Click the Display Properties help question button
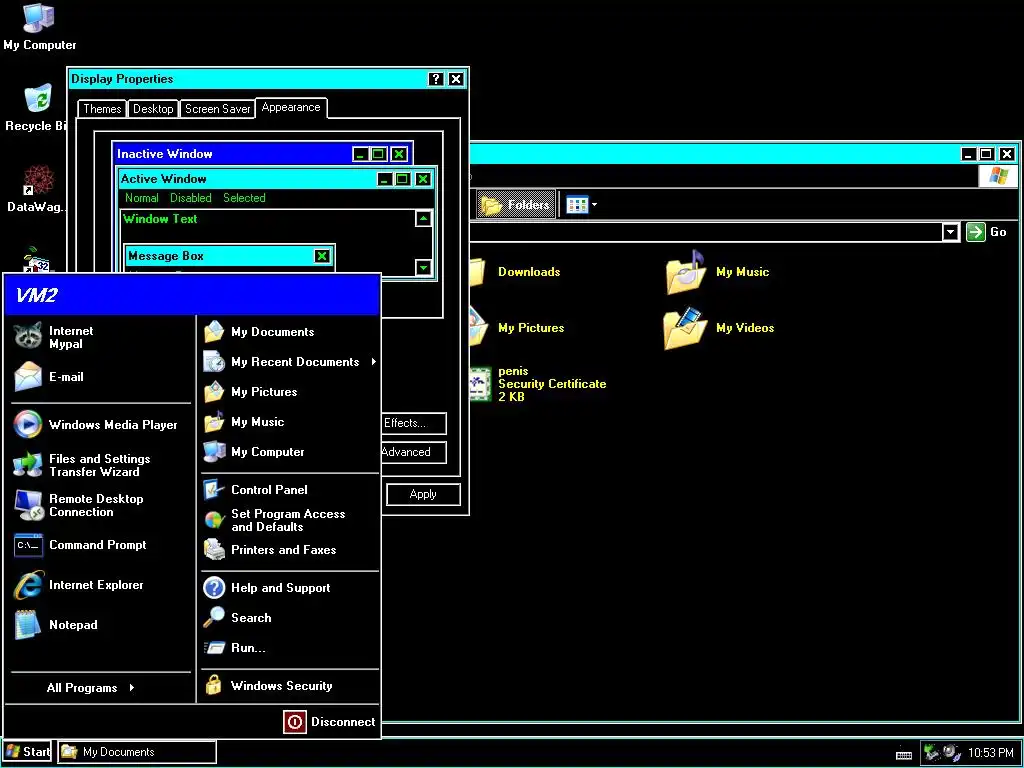Viewport: 1024px width, 768px height. pos(436,79)
